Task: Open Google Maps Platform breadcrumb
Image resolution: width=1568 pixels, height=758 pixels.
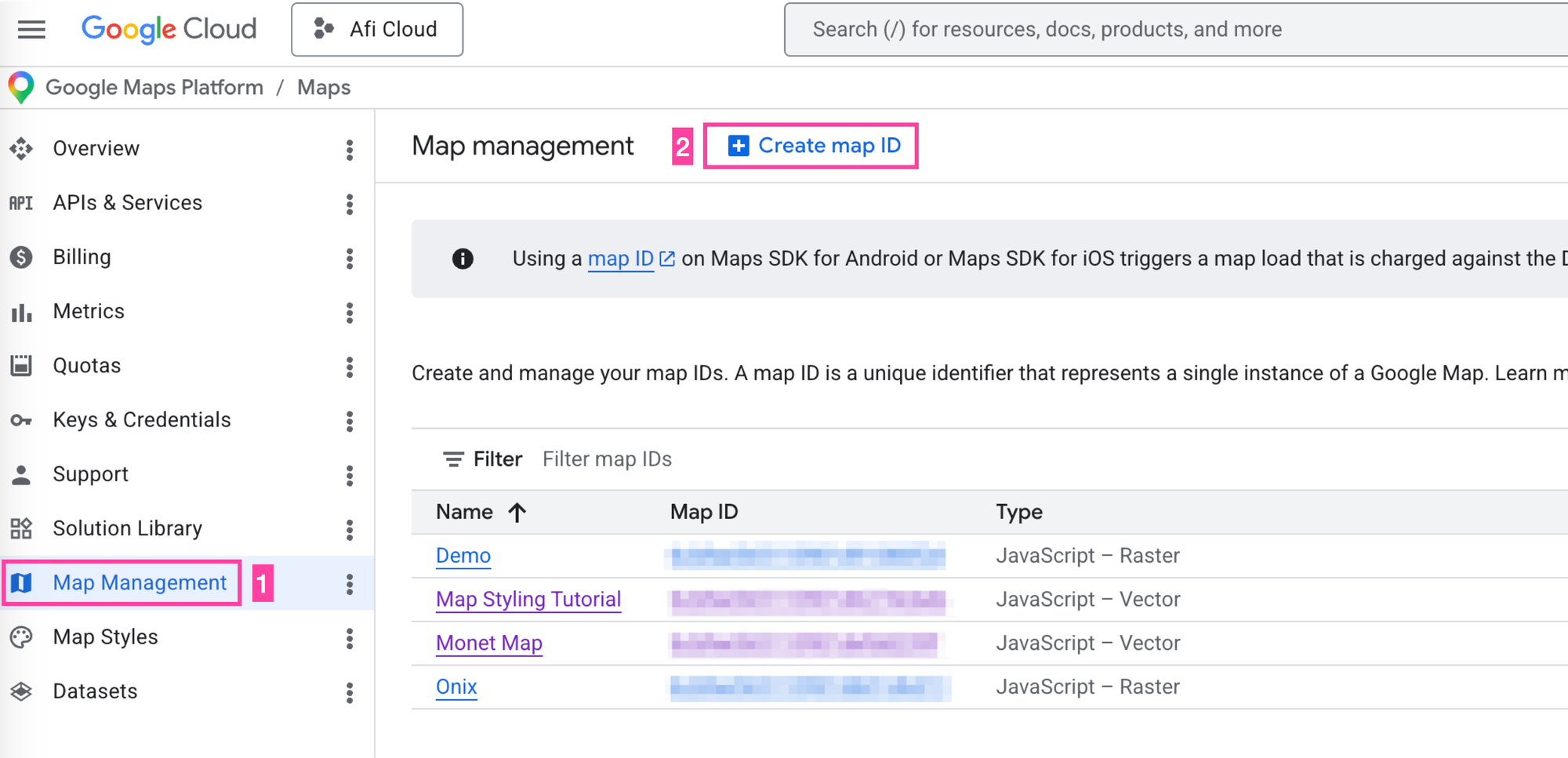Action: pos(154,87)
